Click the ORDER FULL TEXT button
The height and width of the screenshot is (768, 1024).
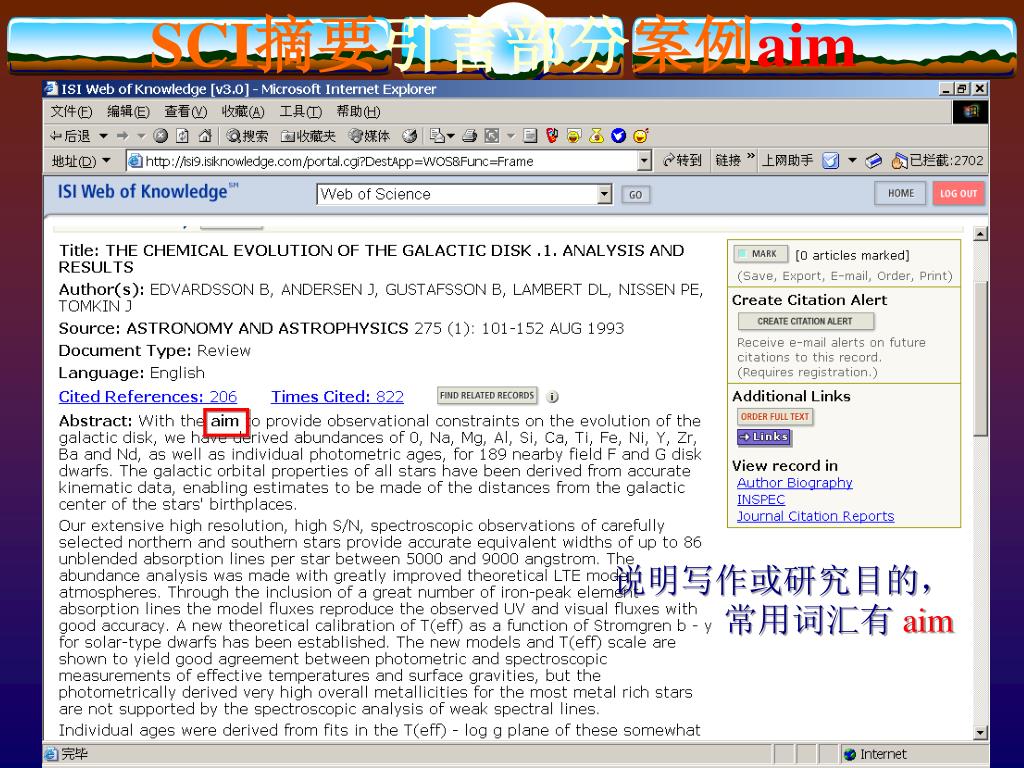tap(775, 417)
